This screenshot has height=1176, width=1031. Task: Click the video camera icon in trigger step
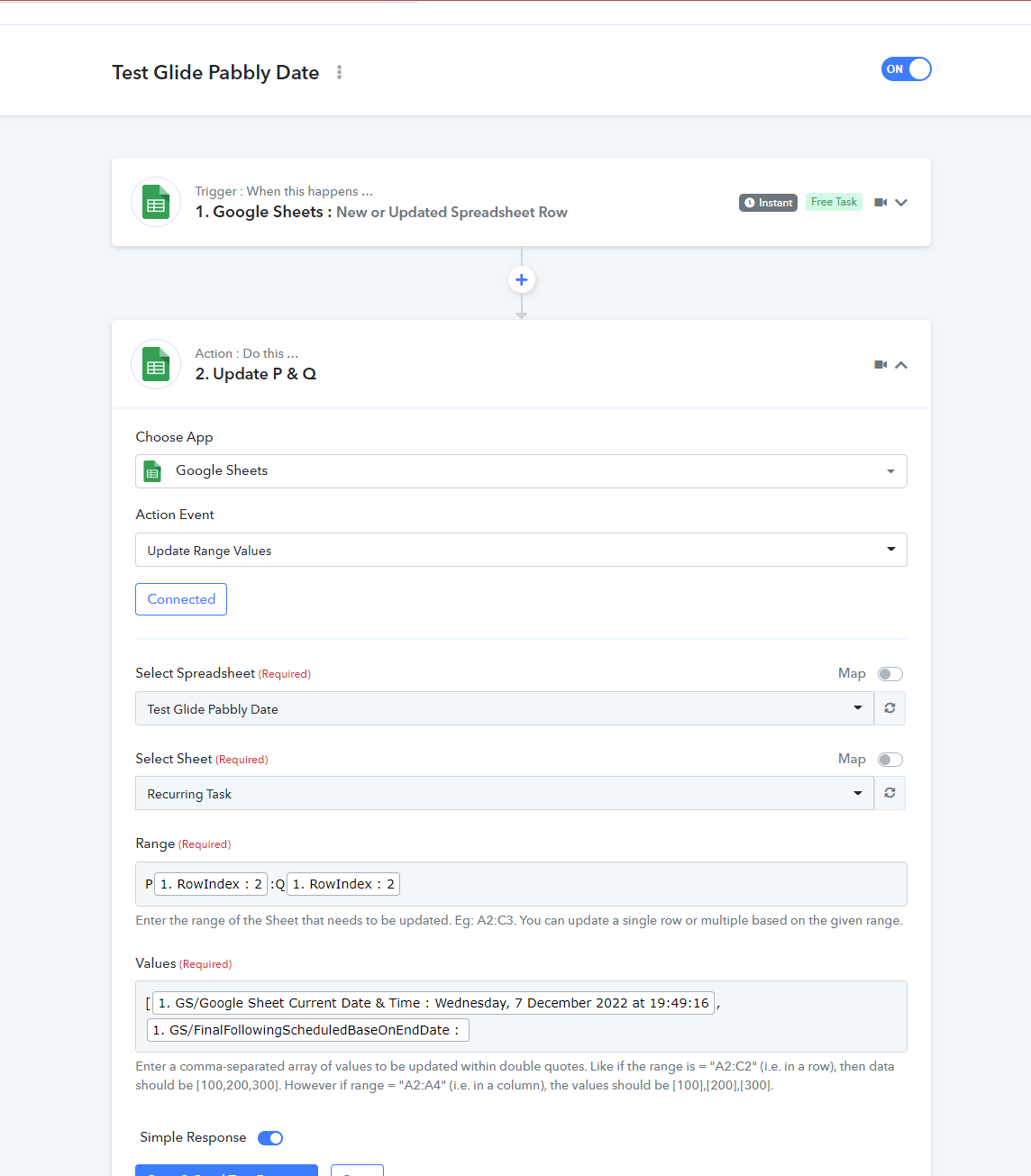880,203
